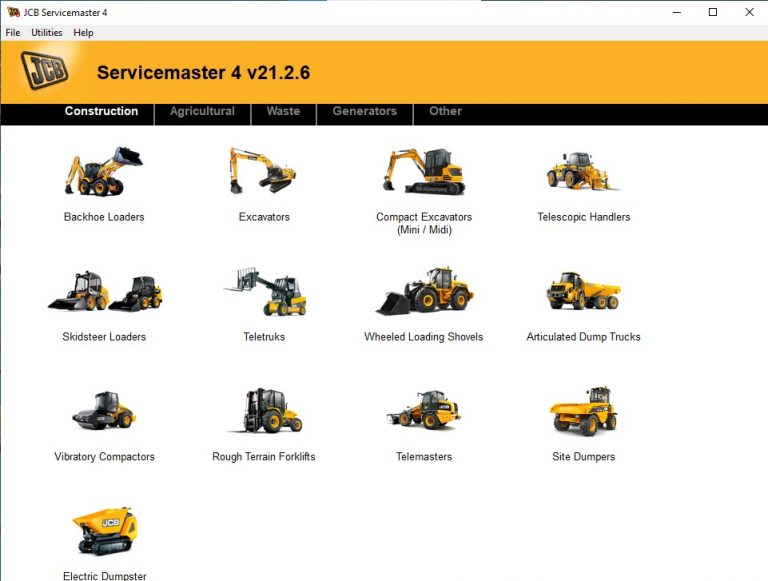This screenshot has height=581, width=768.
Task: Open the Rough Terrain Forklifts icon
Action: pos(264,411)
